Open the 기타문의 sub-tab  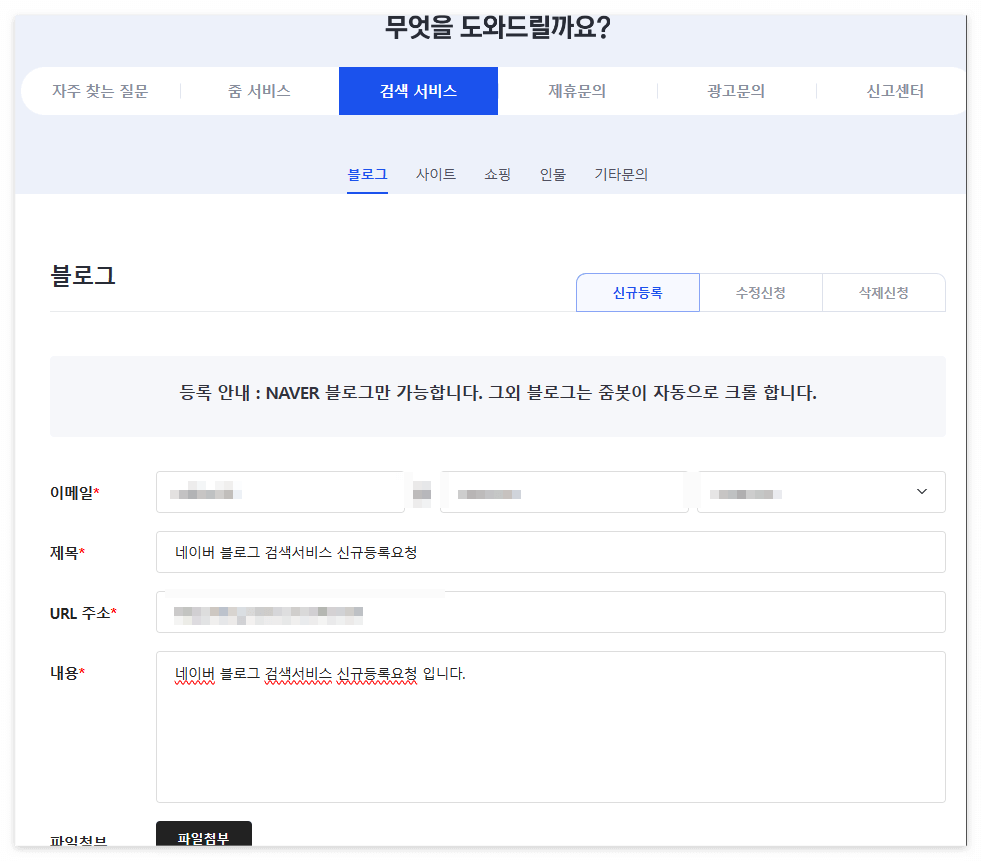[620, 173]
